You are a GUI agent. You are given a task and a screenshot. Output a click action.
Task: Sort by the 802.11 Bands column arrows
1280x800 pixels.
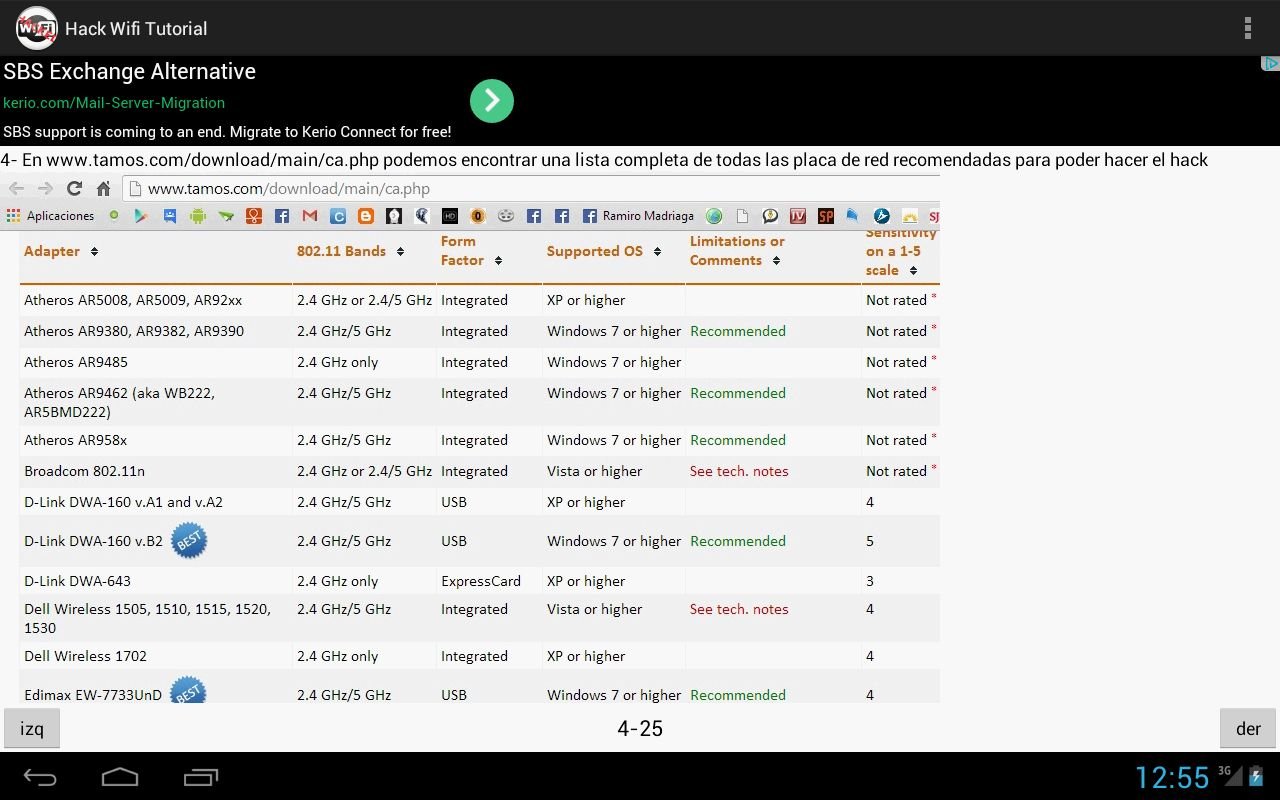(x=400, y=251)
